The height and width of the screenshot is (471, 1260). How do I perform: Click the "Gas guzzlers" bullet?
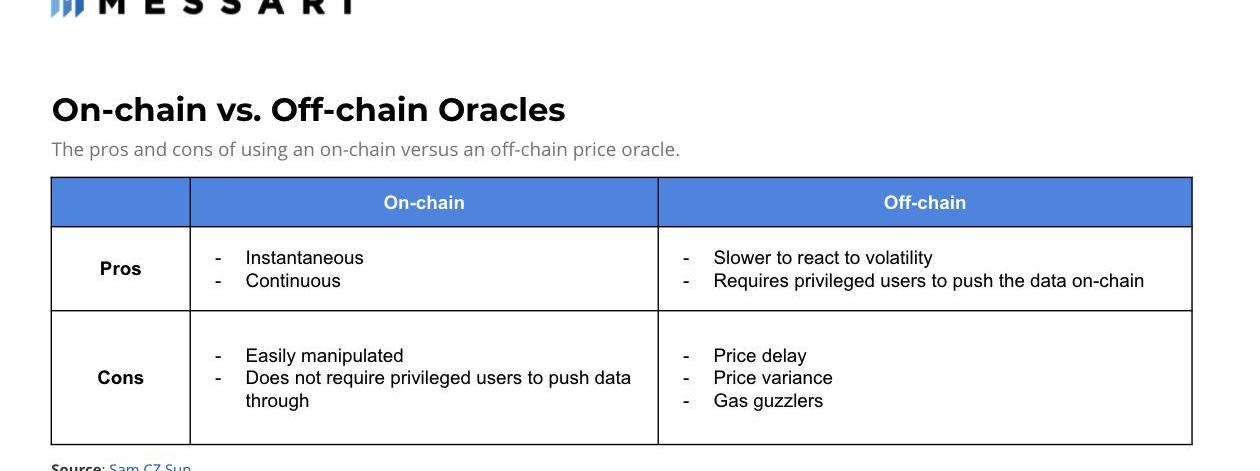(768, 401)
